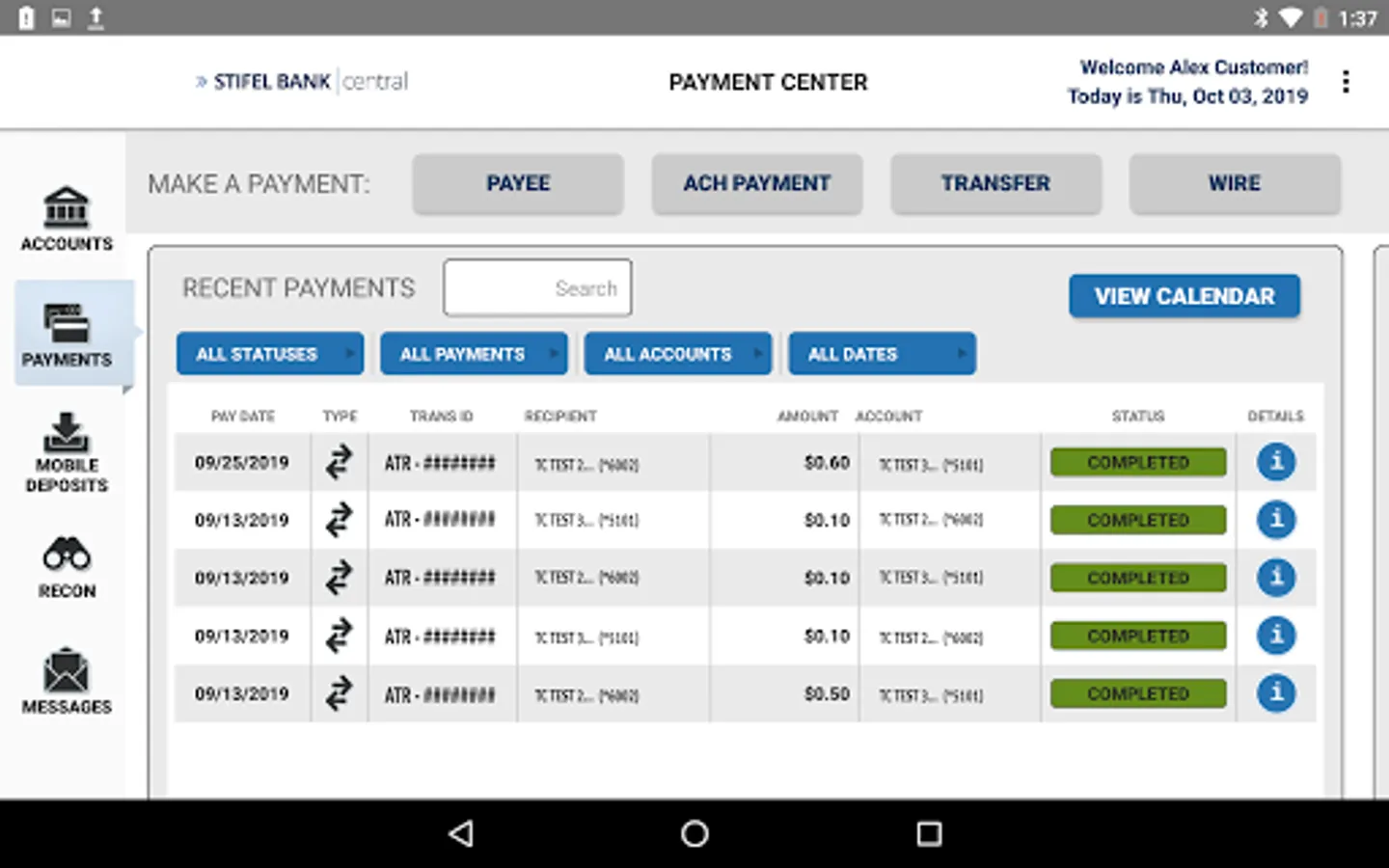1389x868 pixels.
Task: Expand the All Statuses filter dropdown
Action: pos(270,354)
